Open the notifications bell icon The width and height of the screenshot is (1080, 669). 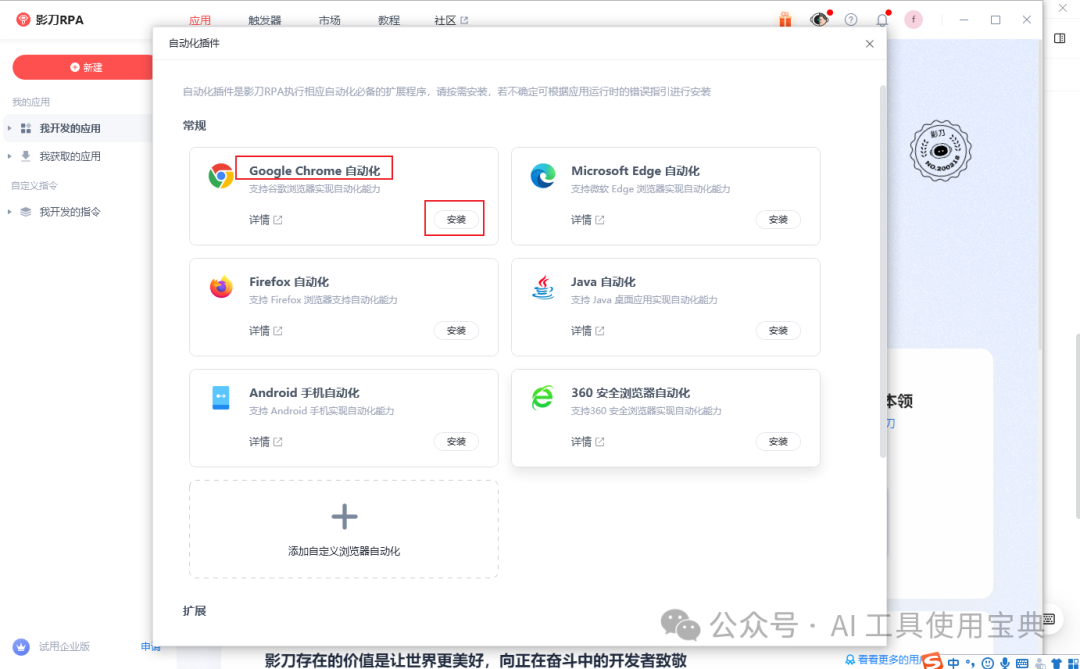(882, 20)
